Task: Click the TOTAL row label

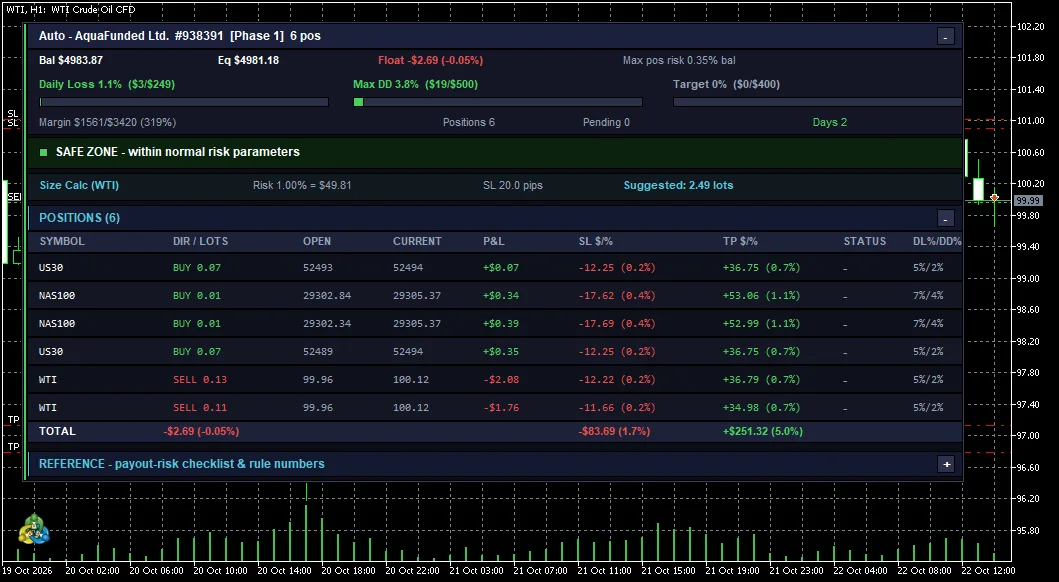Action: click(x=57, y=431)
